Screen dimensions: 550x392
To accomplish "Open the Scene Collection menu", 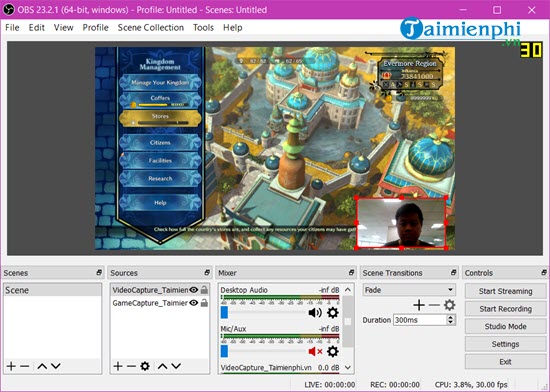I will 151,28.
